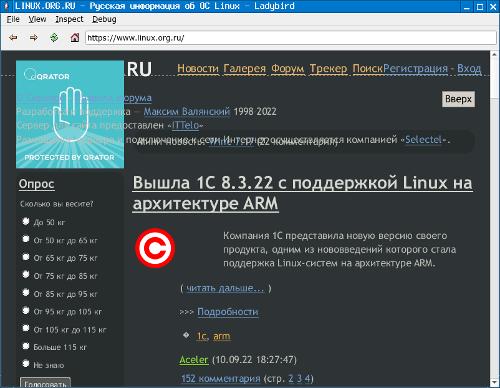The image size is (500, 388).
Task: Select the Больше 115 кг option
Action: pyautogui.click(x=26, y=346)
